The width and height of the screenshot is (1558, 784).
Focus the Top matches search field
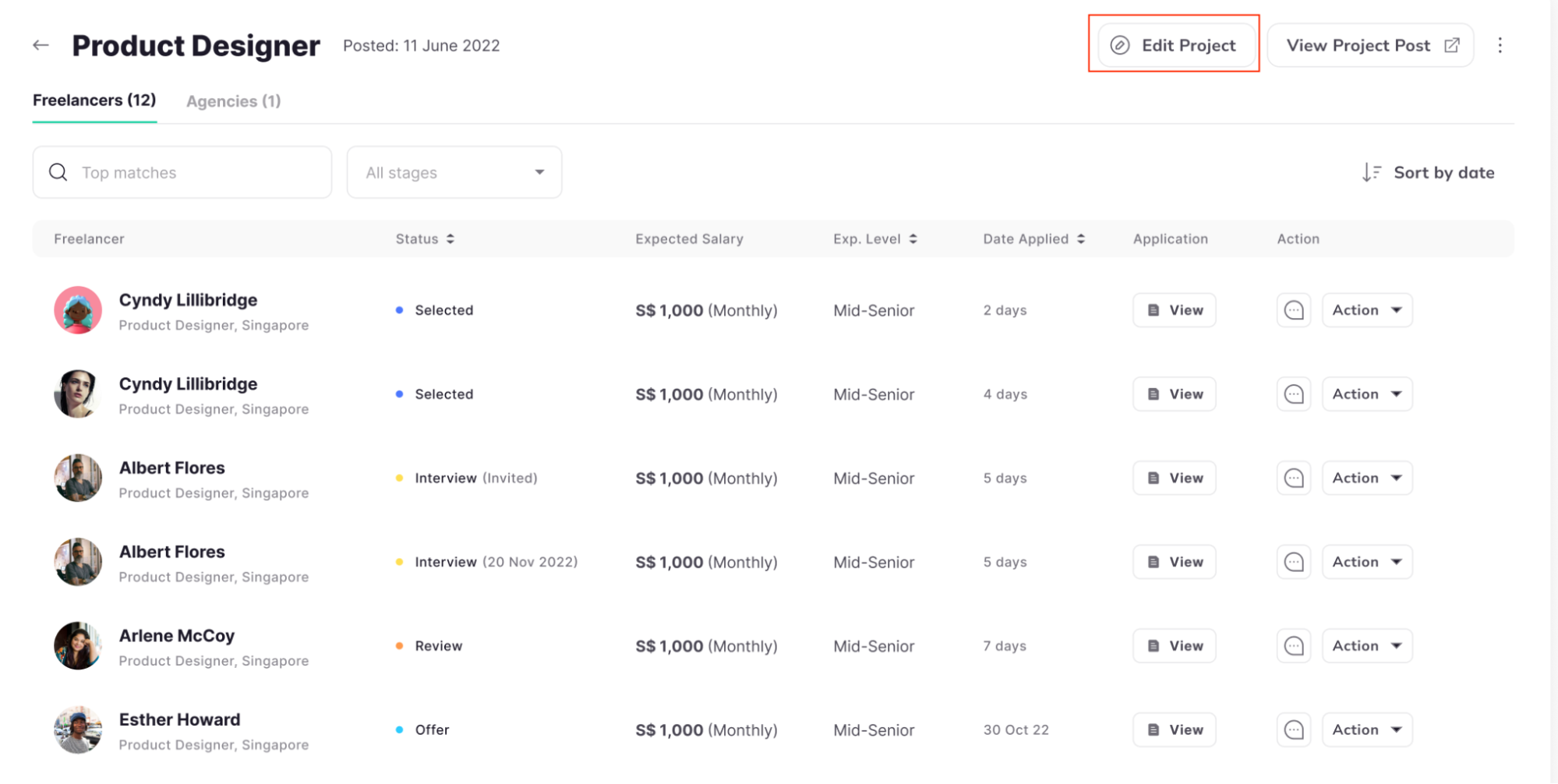click(x=195, y=172)
